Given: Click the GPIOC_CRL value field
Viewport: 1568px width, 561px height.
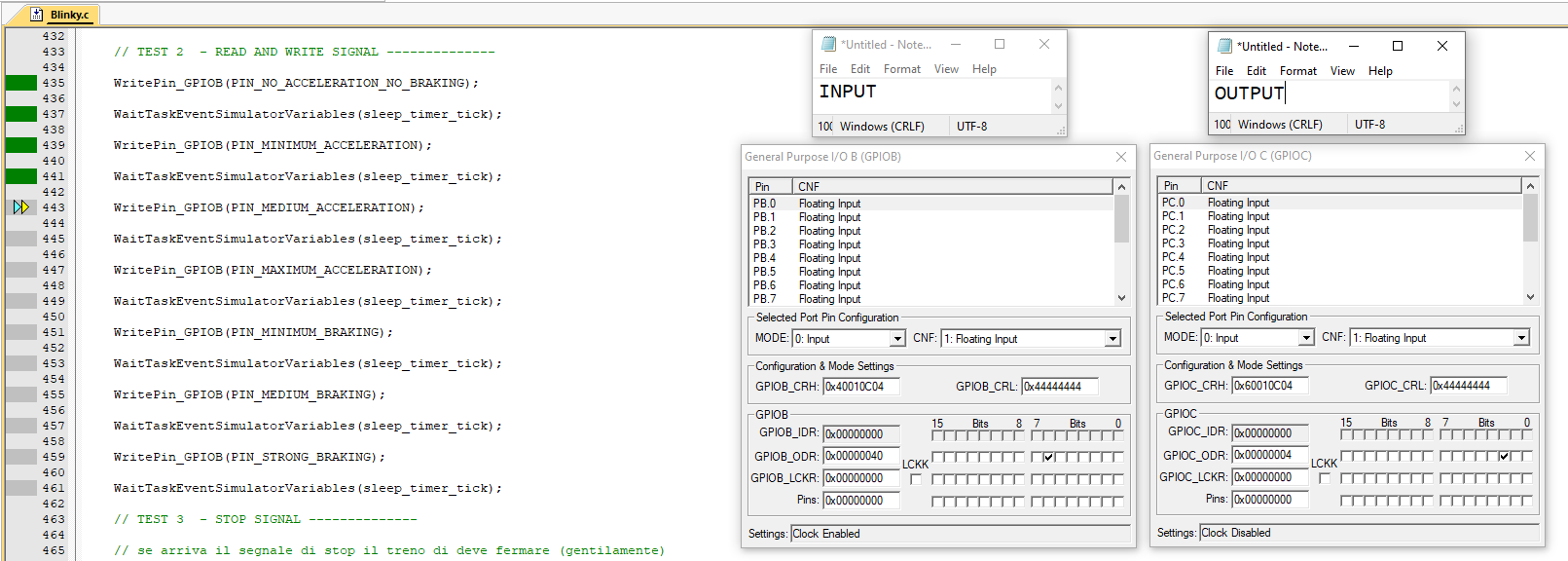Looking at the screenshot, I should [1469, 386].
